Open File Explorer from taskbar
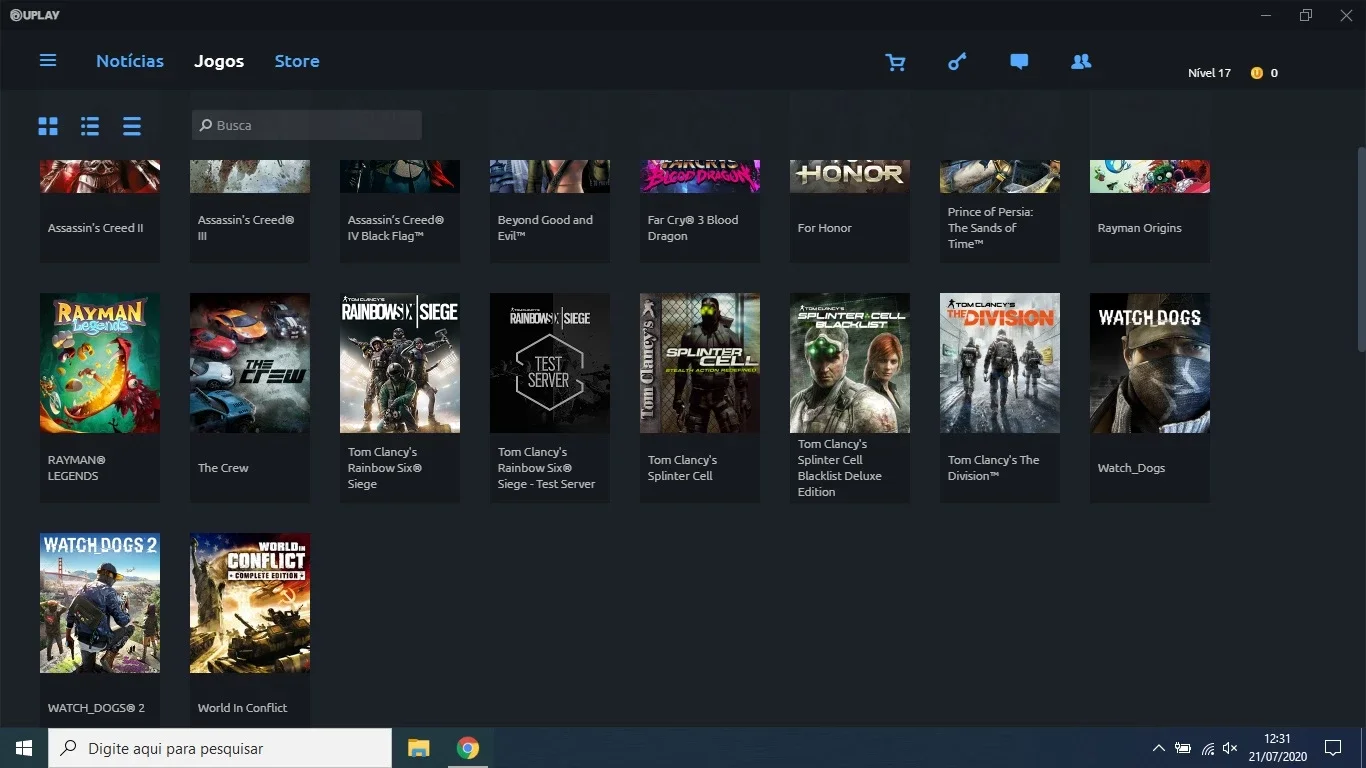Screen dimensions: 1366x768 (418, 748)
